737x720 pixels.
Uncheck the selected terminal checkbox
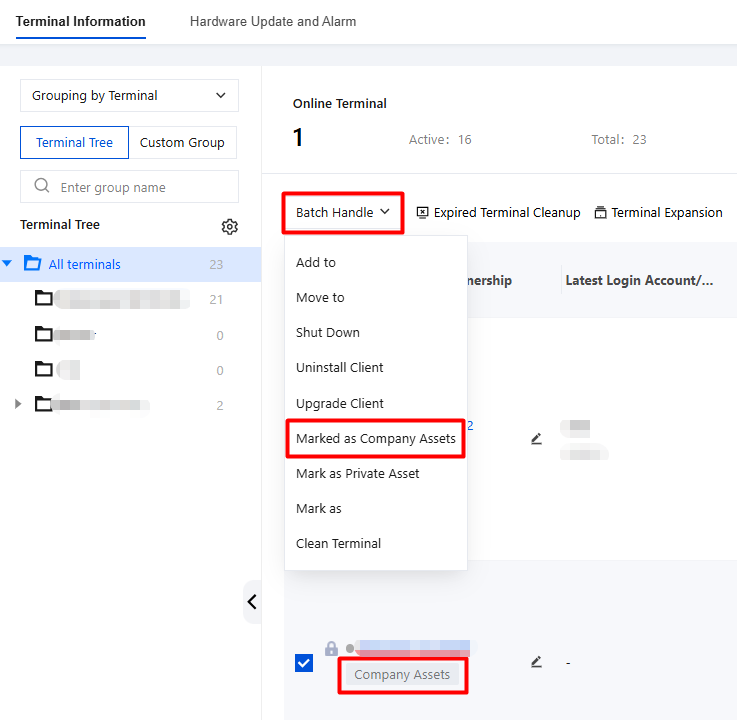[x=304, y=663]
